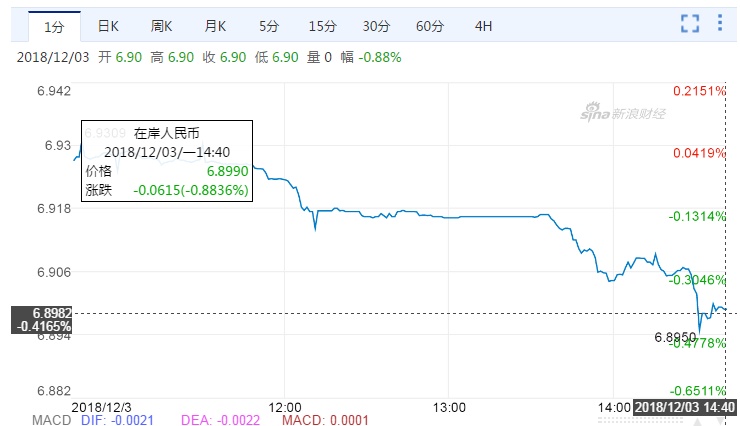740x426 pixels.
Task: Select the 60分 interval tab
Action: point(429,23)
